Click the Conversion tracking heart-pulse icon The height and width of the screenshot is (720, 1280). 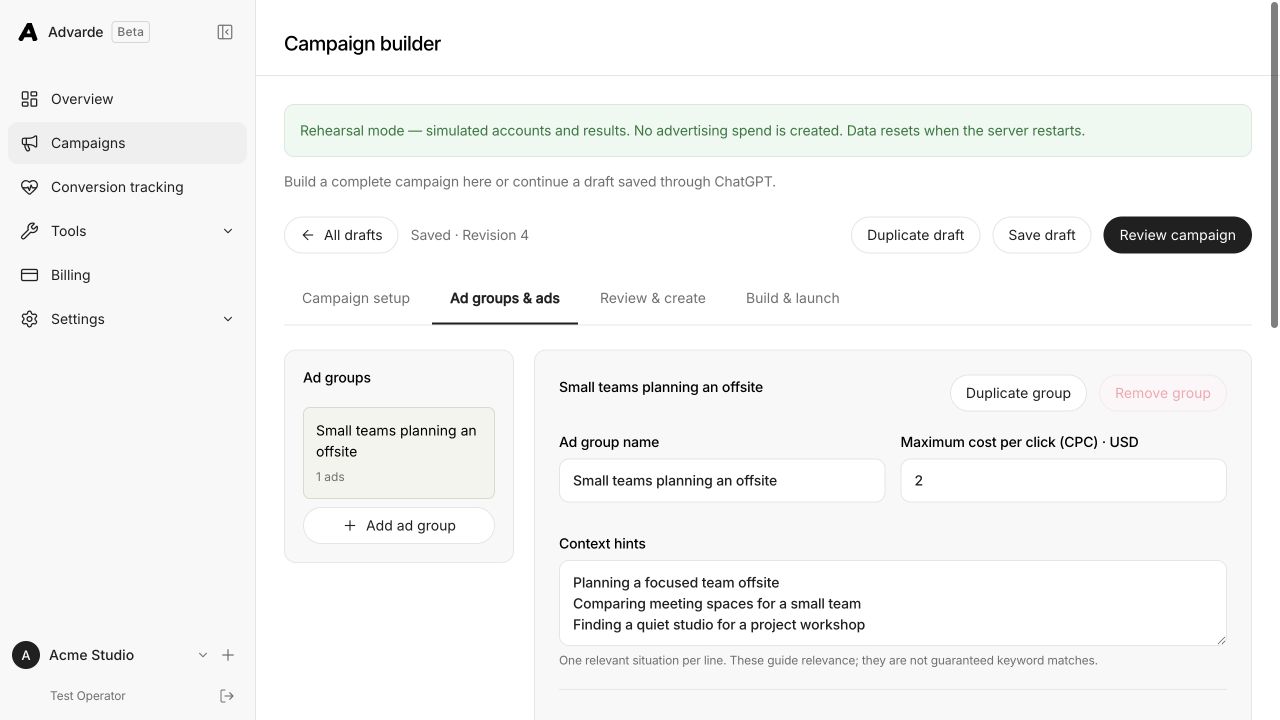pos(30,187)
